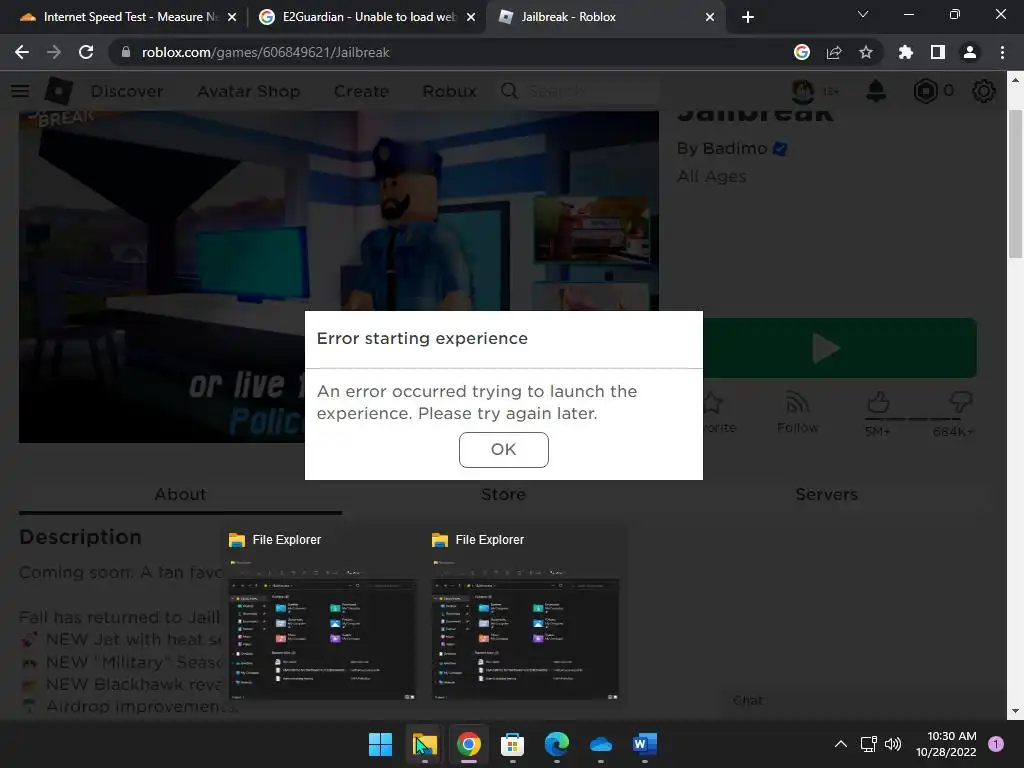The width and height of the screenshot is (1024, 768).
Task: Click the address bar URL
Action: click(265, 52)
